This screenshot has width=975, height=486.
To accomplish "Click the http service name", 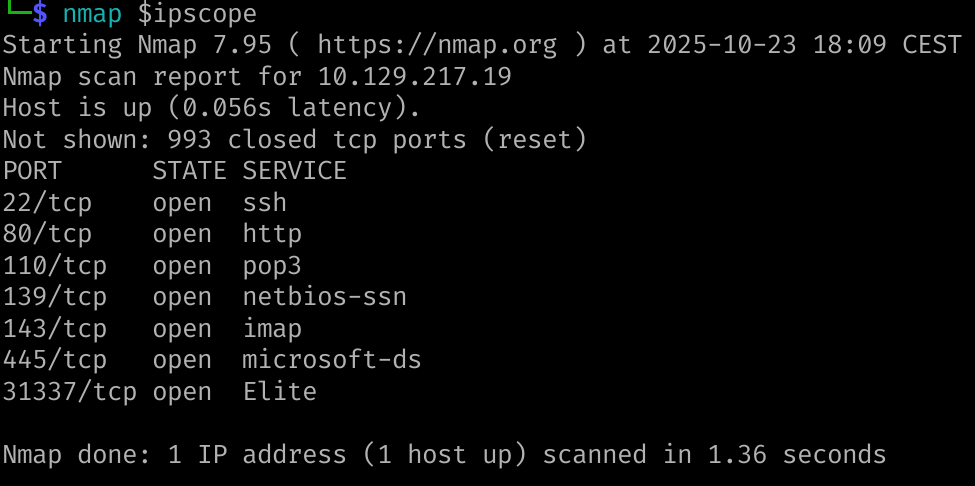I will click(x=272, y=234).
